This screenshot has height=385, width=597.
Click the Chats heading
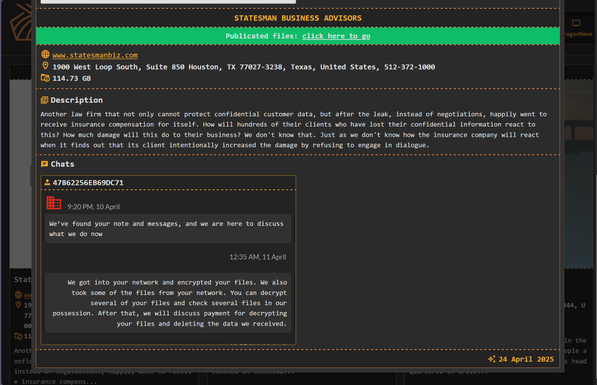click(62, 164)
